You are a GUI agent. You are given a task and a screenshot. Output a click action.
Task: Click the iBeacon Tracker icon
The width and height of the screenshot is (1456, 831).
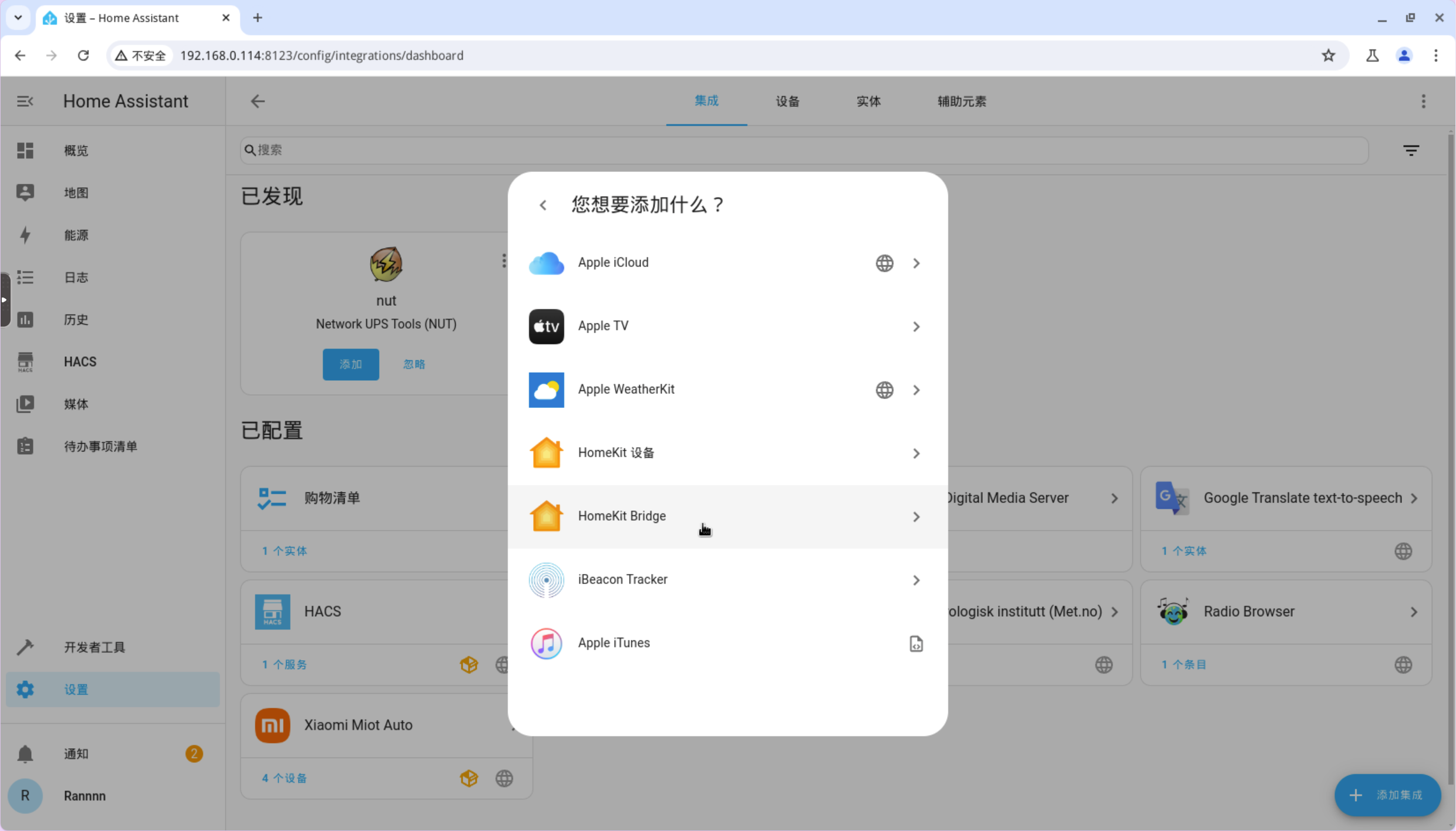(x=546, y=580)
